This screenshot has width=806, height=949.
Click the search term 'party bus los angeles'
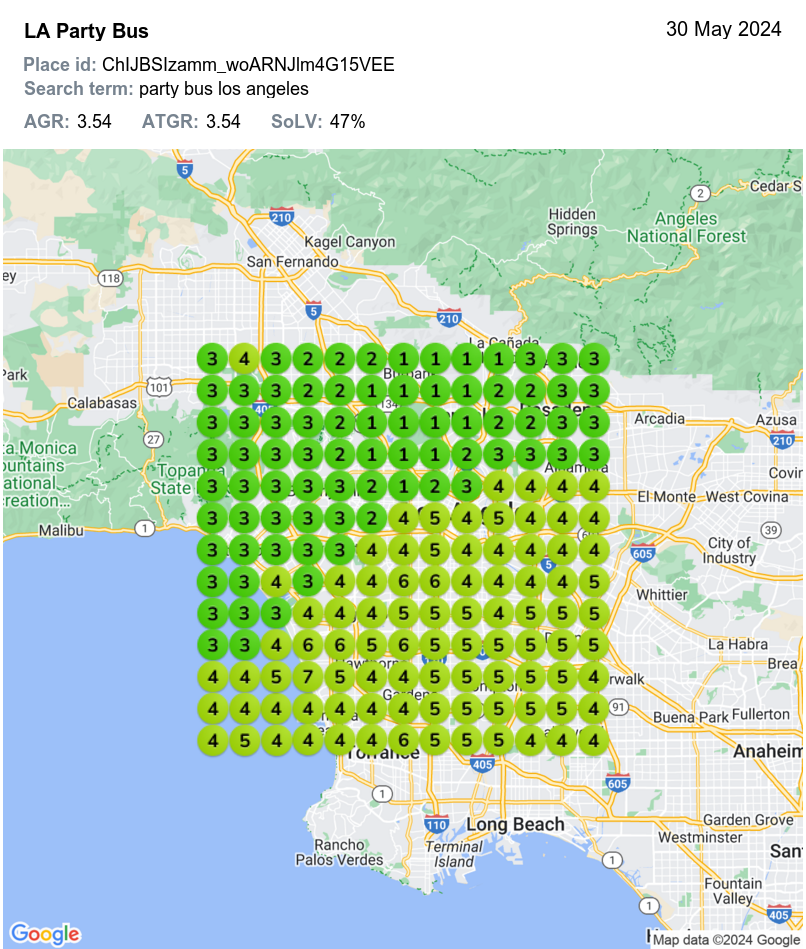point(224,89)
